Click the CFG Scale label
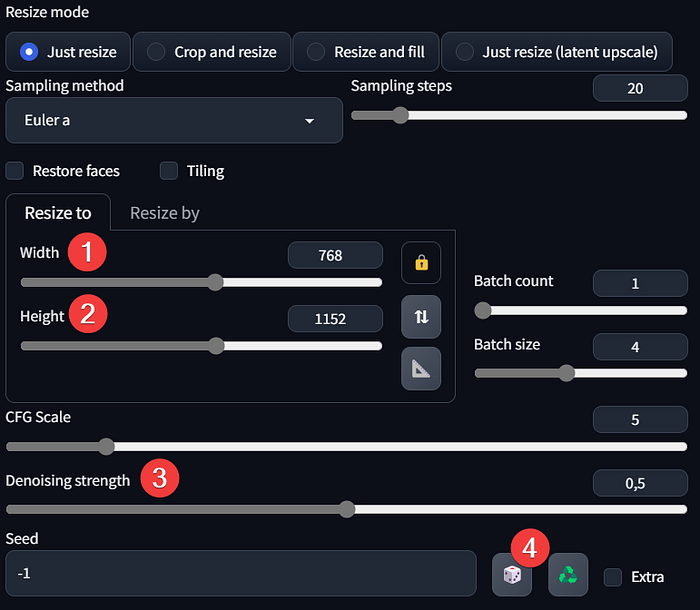The image size is (700, 610). [x=38, y=417]
